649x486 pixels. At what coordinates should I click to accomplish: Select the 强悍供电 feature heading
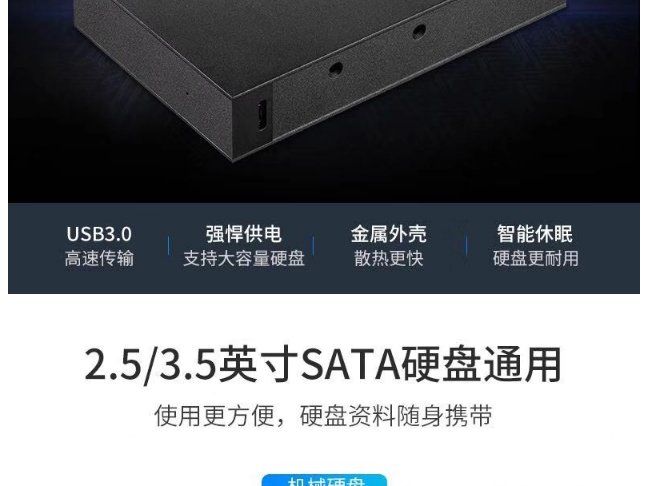click(x=244, y=234)
